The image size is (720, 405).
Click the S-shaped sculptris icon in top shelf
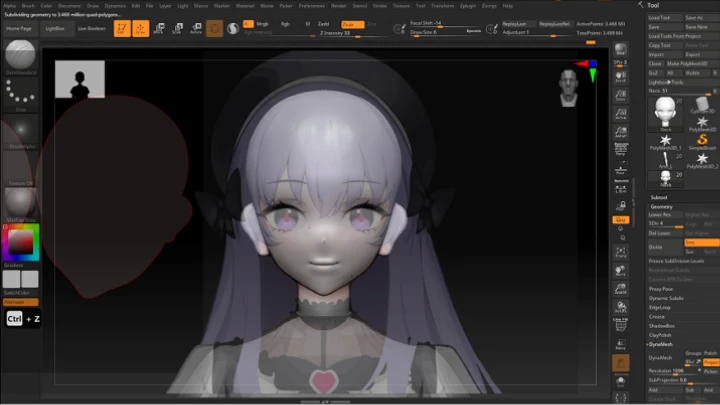point(233,28)
